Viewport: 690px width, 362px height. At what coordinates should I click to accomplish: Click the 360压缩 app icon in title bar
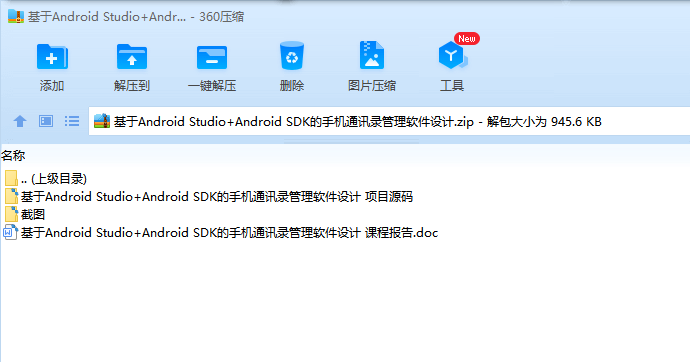15,17
